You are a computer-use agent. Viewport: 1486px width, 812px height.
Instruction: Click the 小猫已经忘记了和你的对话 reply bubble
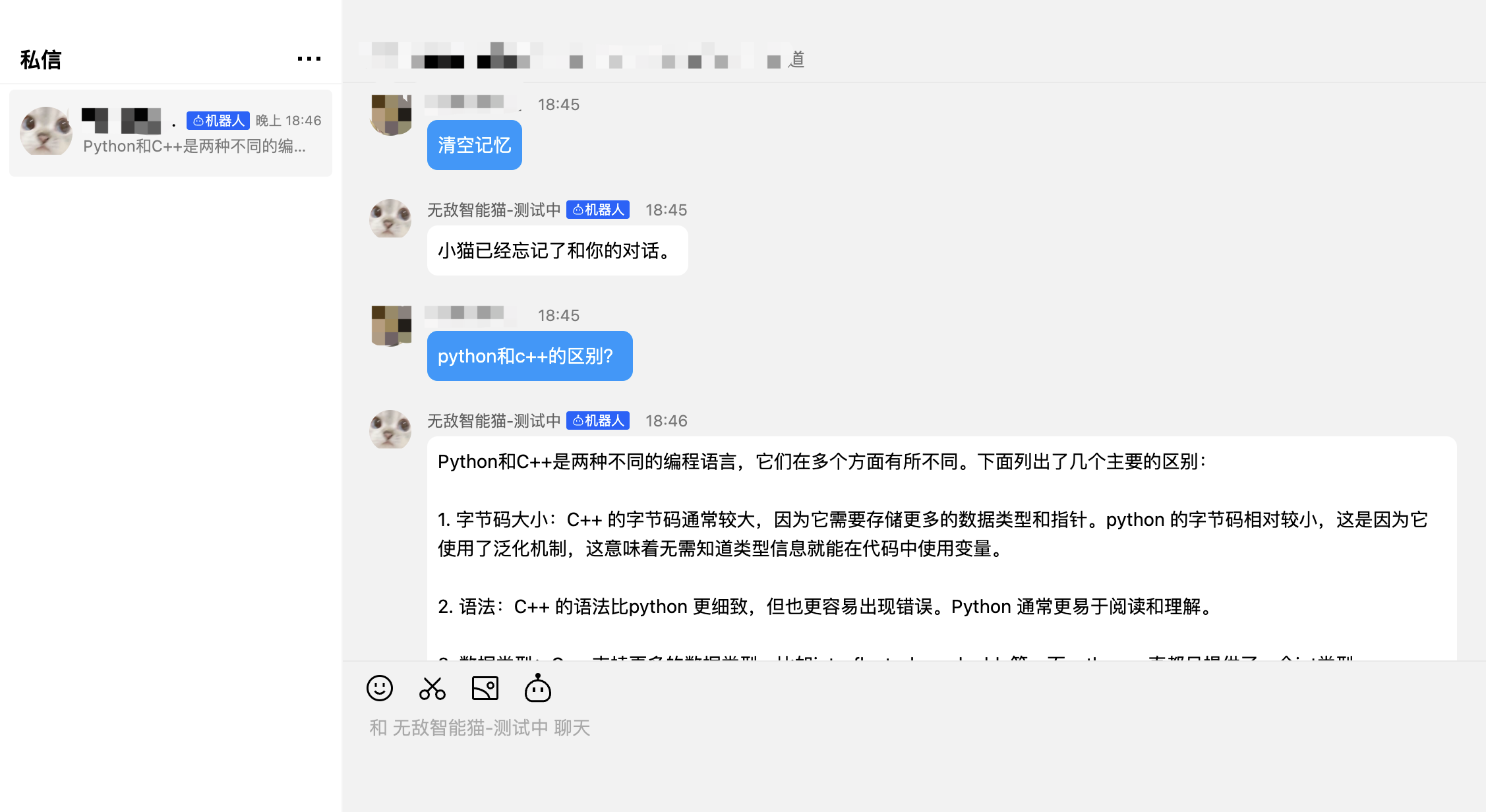tap(558, 250)
